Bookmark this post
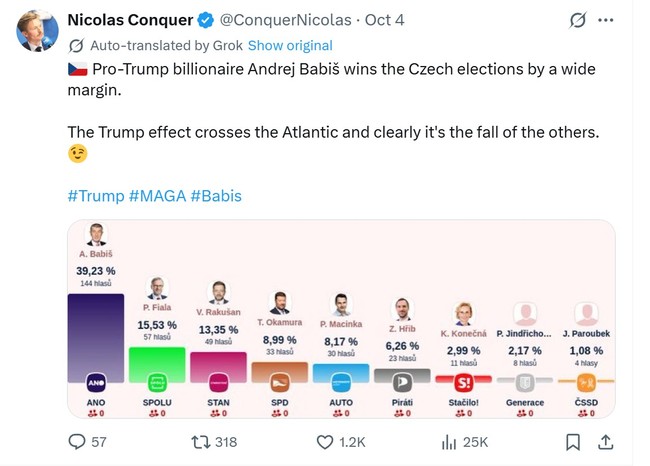650x466 pixels. pos(573,441)
